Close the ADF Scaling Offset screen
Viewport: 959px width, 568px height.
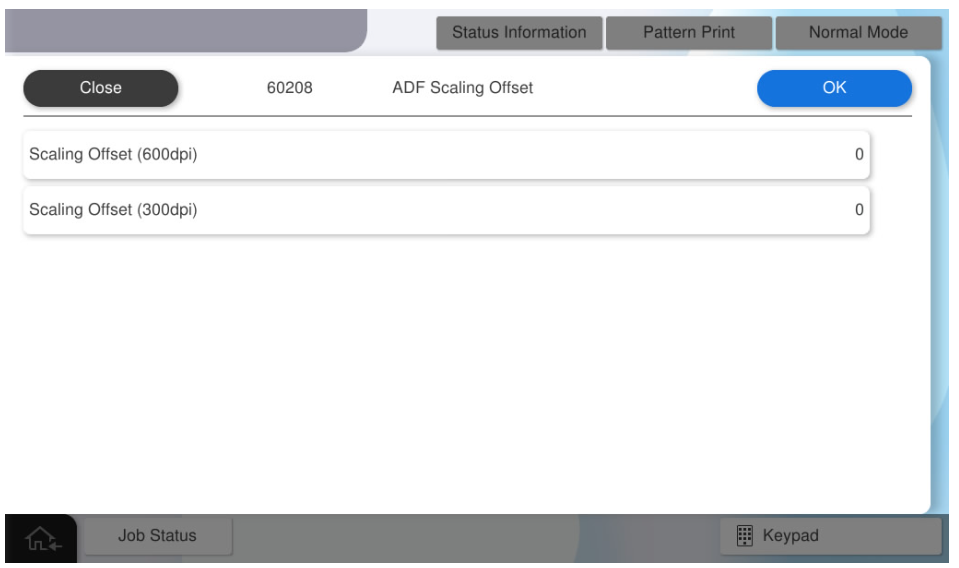click(100, 88)
